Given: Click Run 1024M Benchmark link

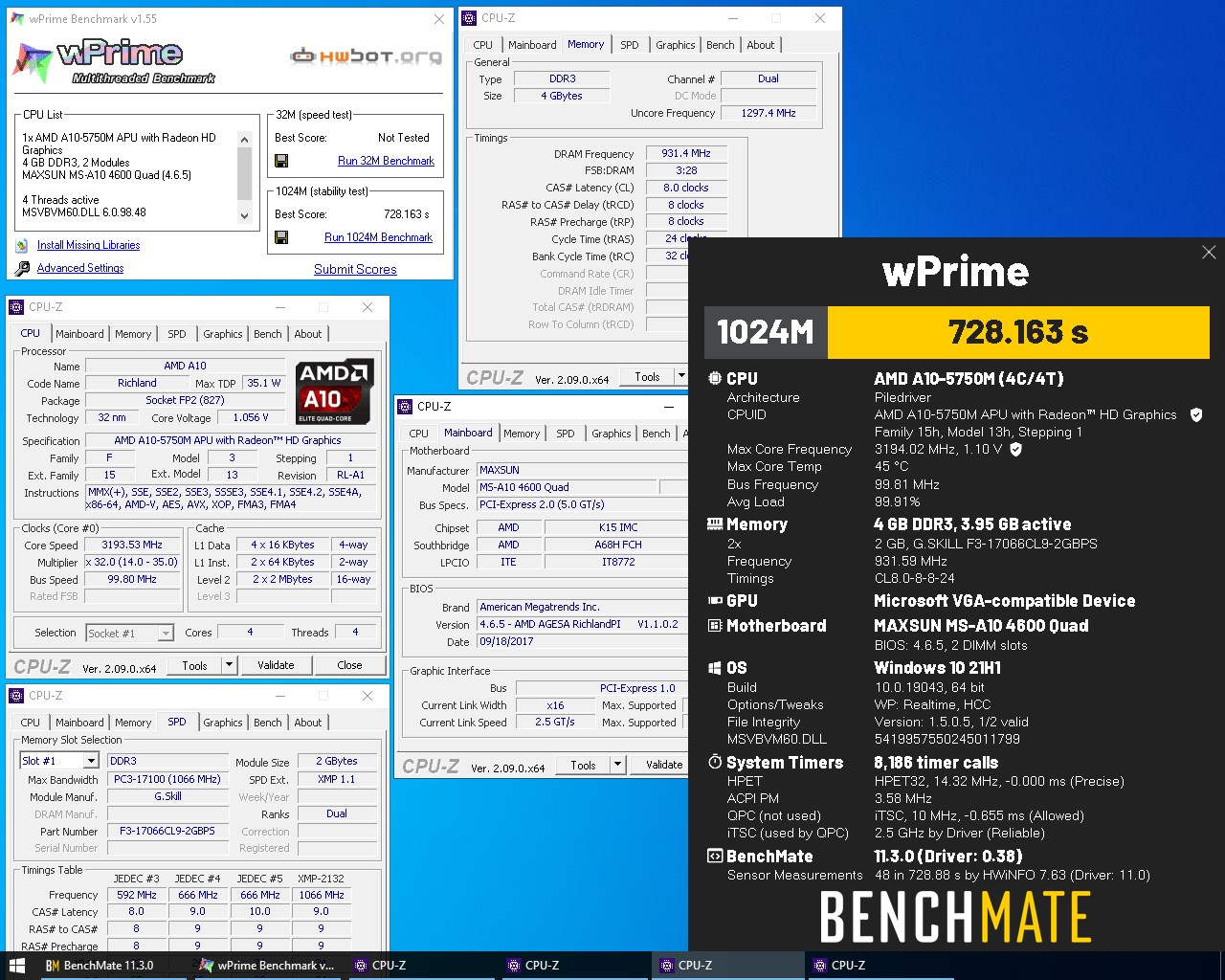Looking at the screenshot, I should coord(378,237).
